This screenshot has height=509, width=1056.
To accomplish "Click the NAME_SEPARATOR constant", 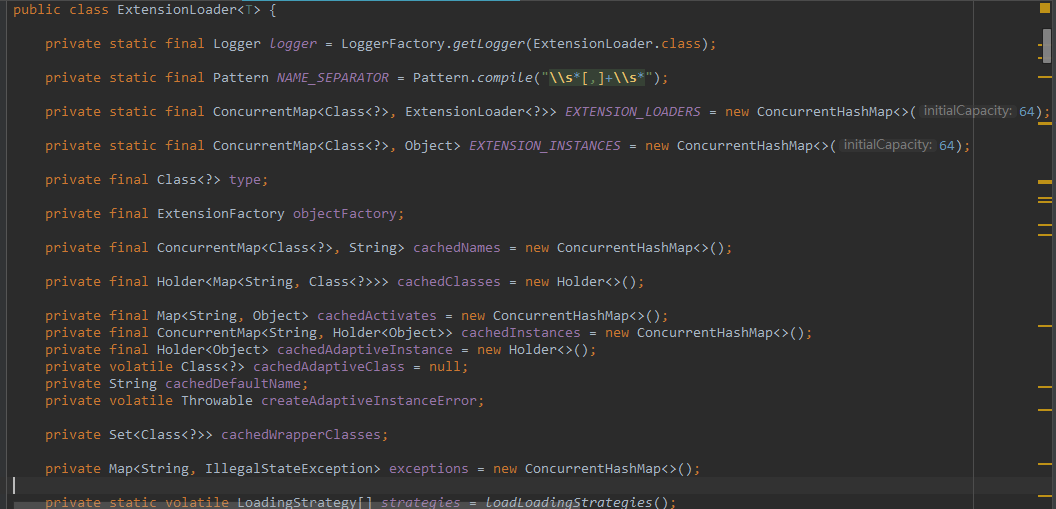I will click(333, 77).
